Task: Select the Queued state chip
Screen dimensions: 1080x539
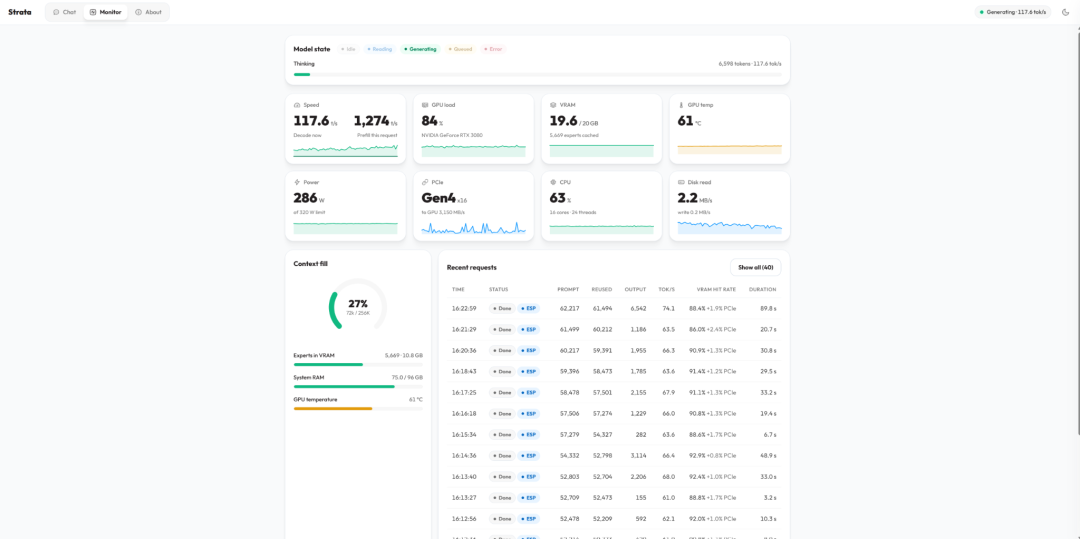Action: click(x=460, y=49)
